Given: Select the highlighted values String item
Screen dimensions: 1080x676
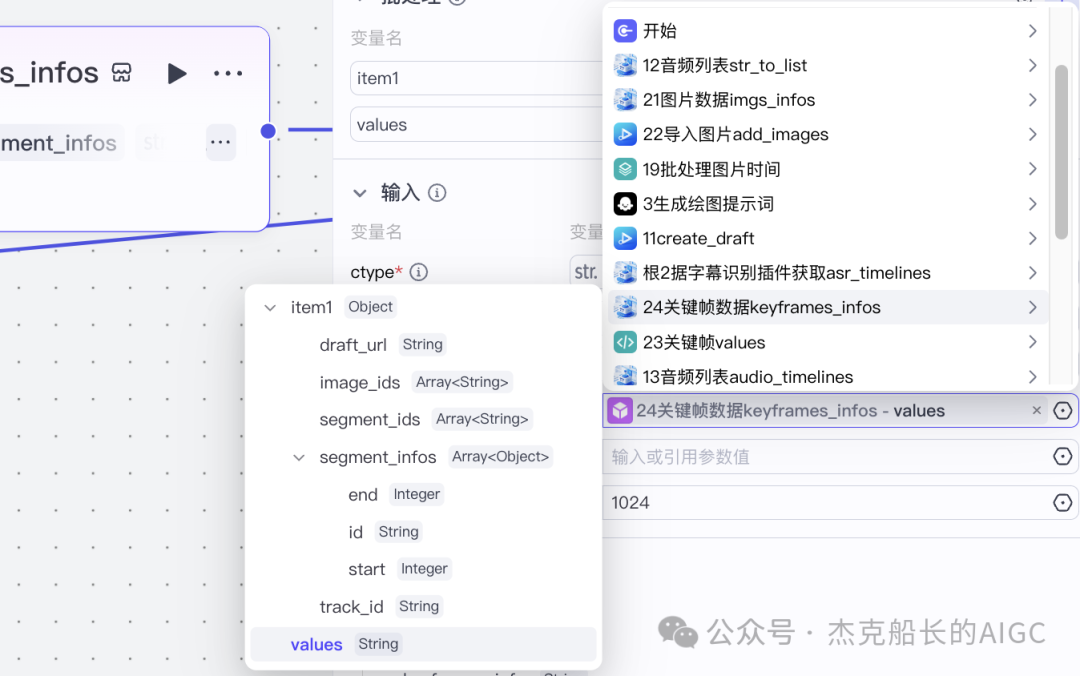Looking at the screenshot, I should coord(423,644).
